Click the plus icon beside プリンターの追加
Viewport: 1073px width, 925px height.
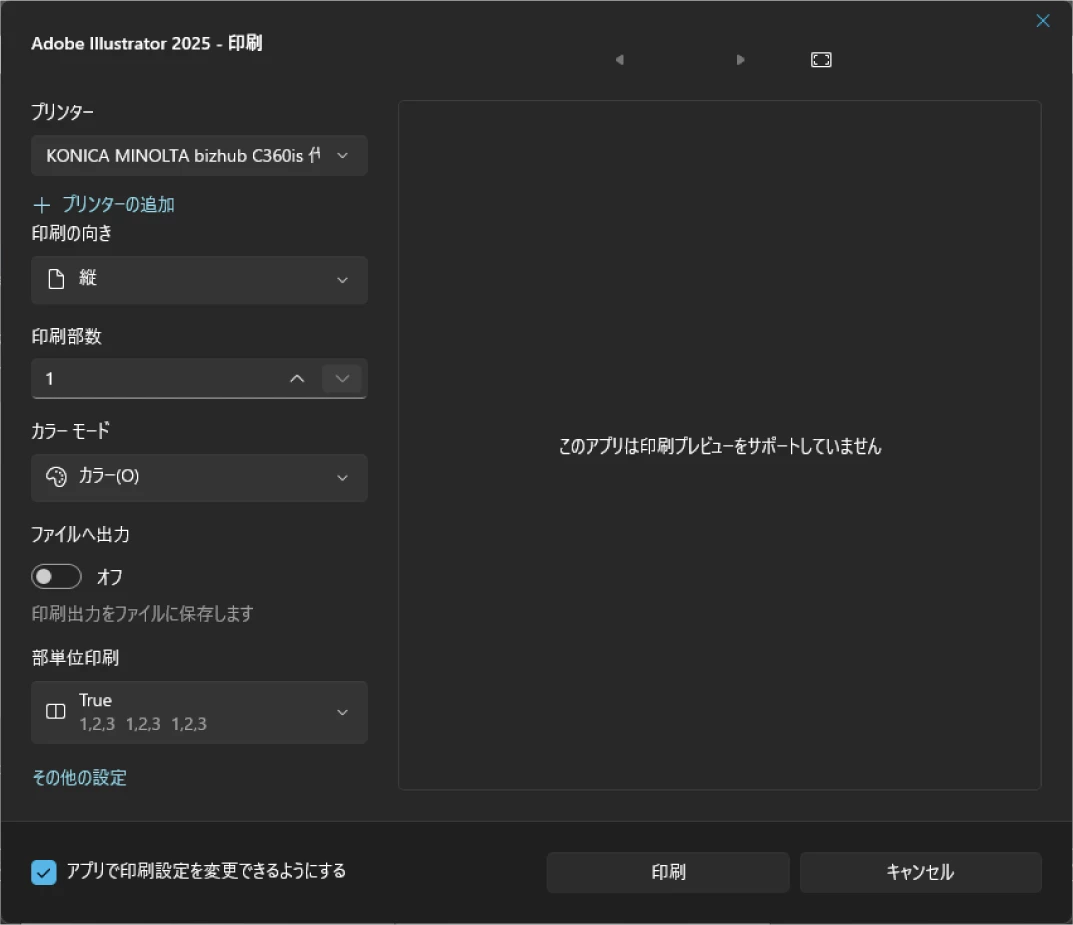click(42, 205)
